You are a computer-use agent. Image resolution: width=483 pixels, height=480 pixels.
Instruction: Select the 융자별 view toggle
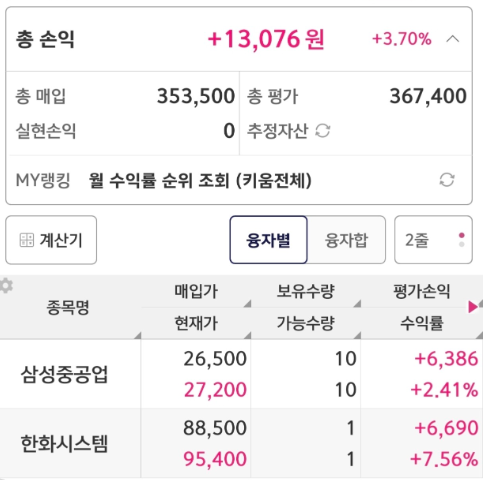[268, 240]
